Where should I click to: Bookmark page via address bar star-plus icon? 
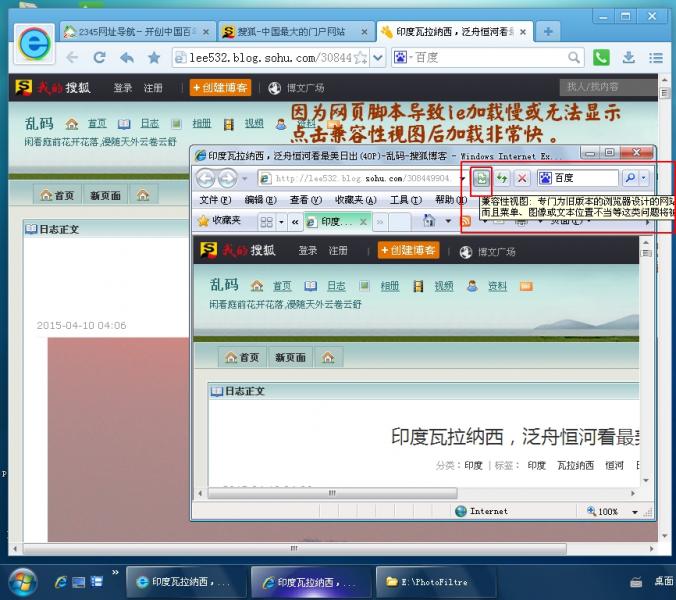(x=360, y=57)
